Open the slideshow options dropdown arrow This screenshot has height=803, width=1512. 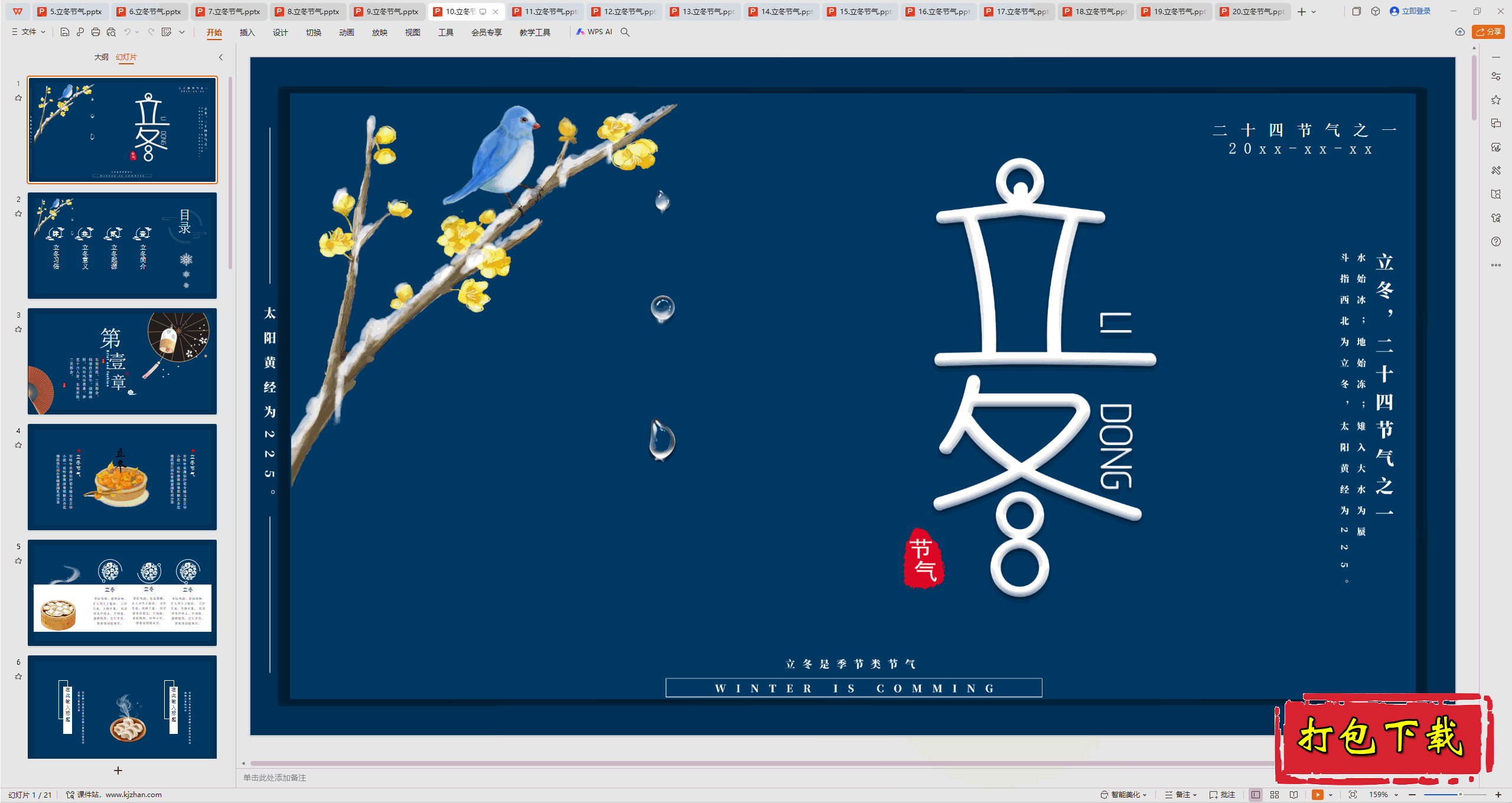1331,795
